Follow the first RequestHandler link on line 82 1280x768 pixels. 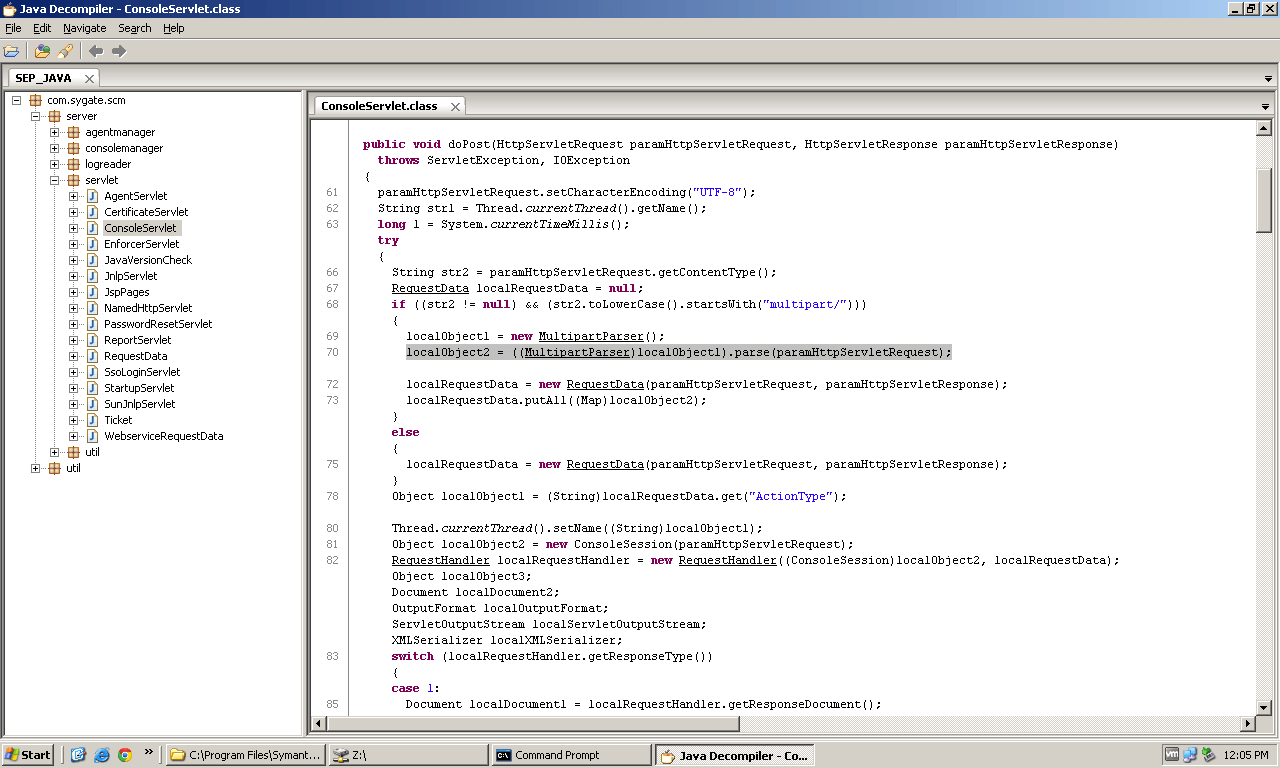point(441,560)
